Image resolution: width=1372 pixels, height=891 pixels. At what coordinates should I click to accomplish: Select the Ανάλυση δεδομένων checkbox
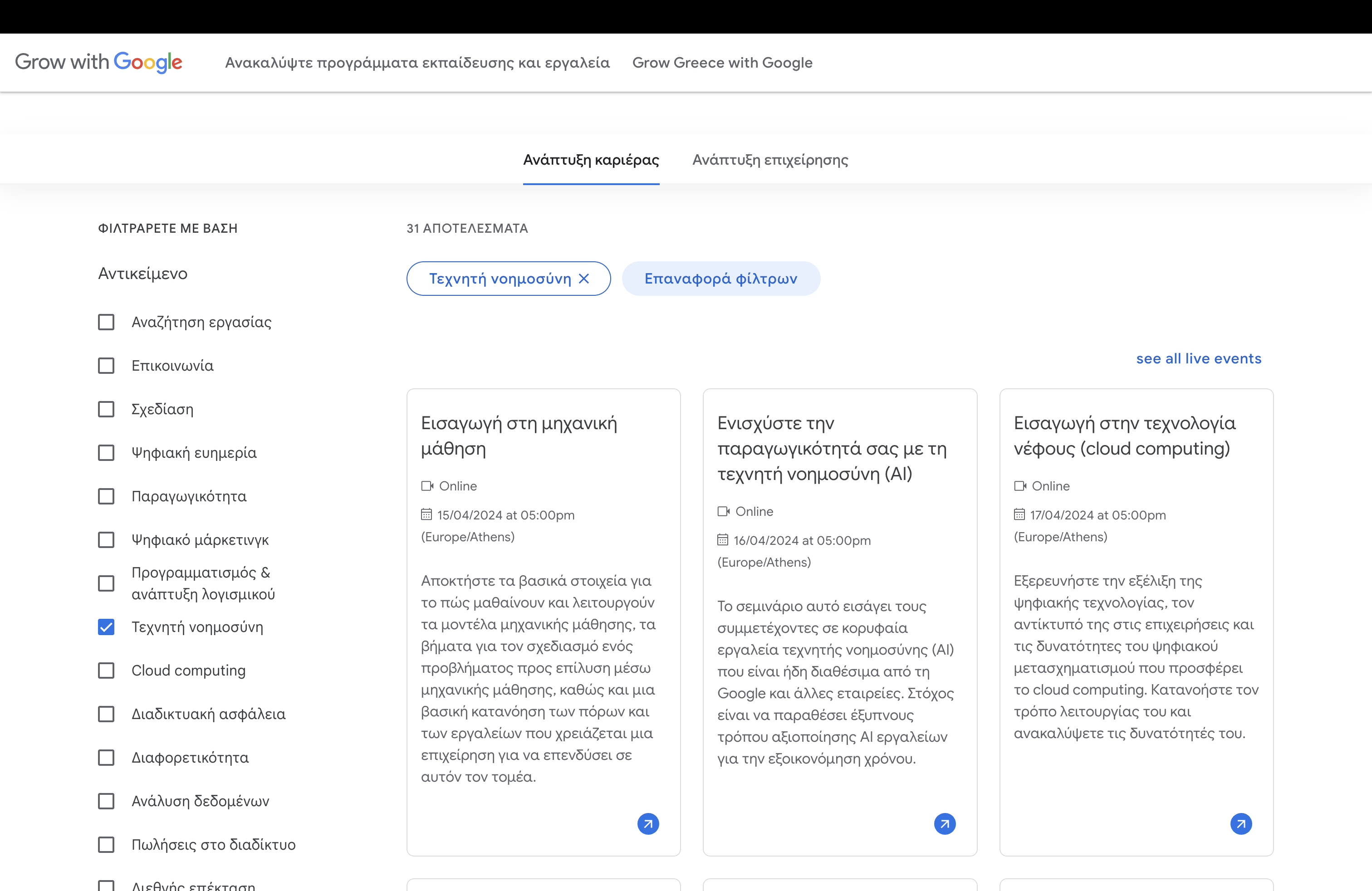[106, 801]
